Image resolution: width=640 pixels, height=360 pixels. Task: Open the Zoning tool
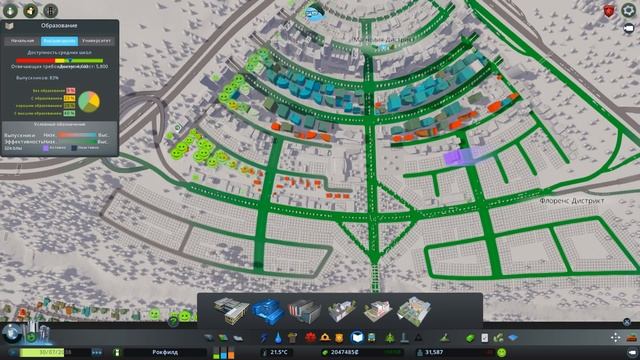point(223,338)
